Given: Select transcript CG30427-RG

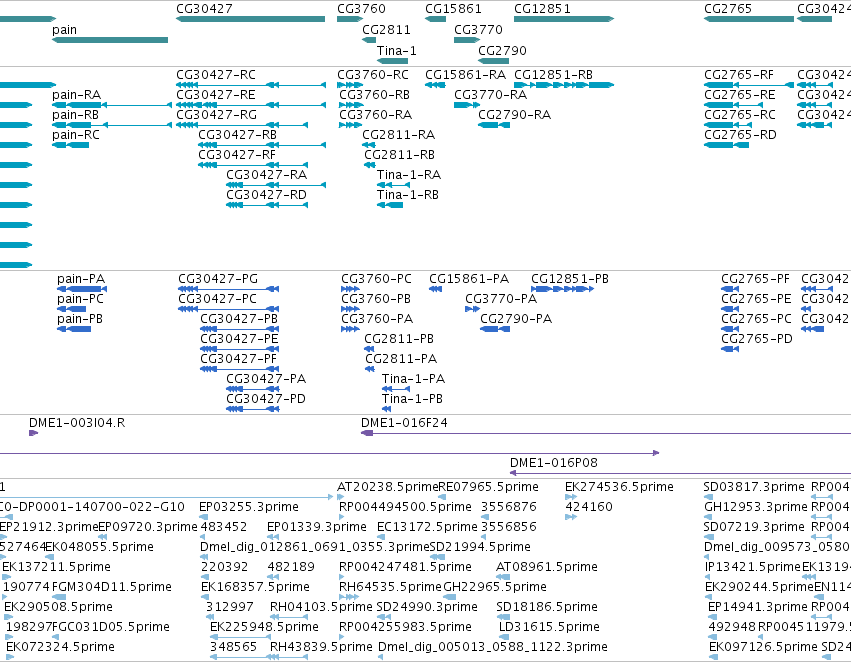Looking at the screenshot, I should pyautogui.click(x=242, y=125).
